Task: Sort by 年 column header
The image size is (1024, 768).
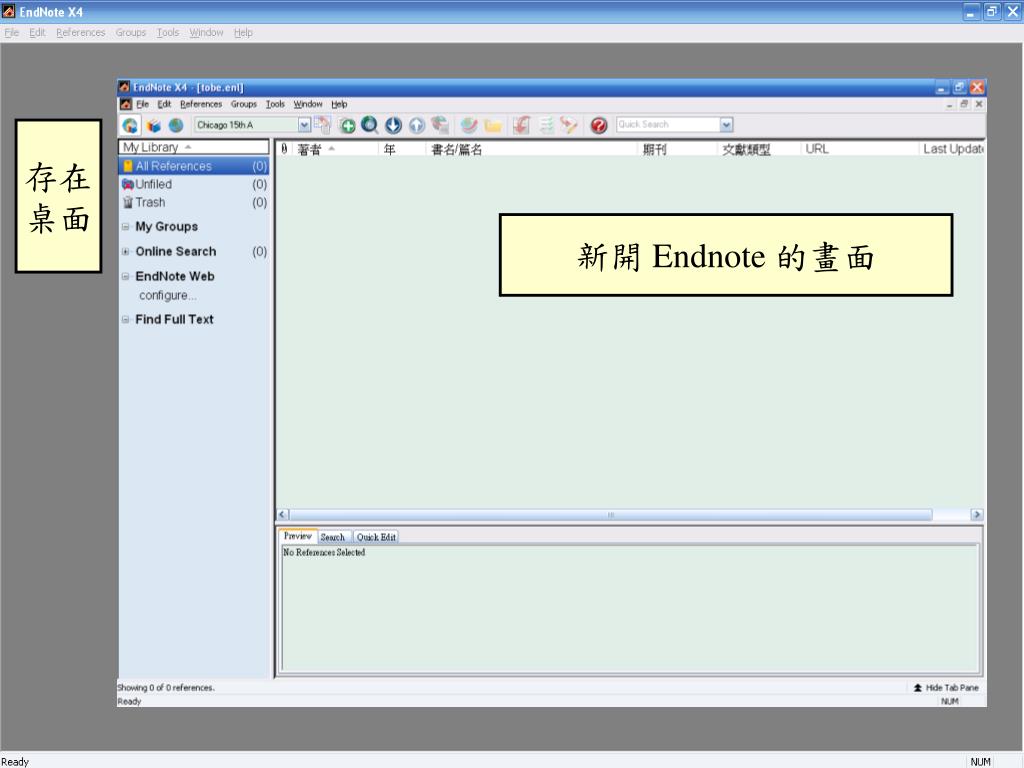Action: pos(402,149)
